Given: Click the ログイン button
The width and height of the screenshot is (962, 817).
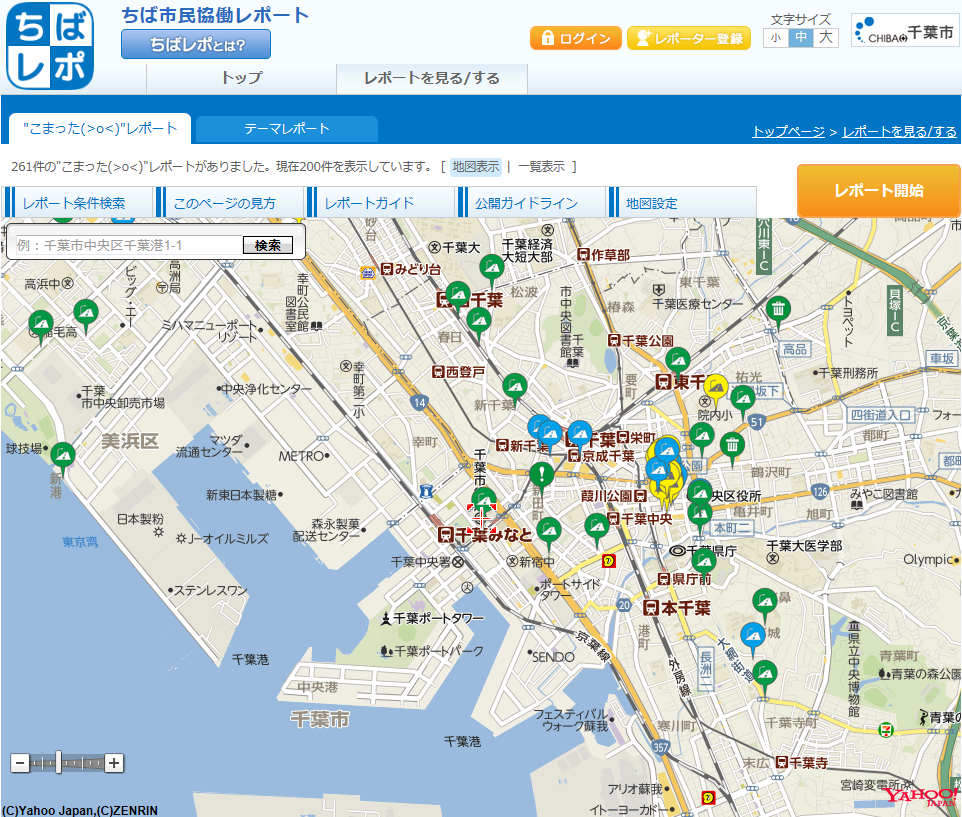Looking at the screenshot, I should (575, 38).
